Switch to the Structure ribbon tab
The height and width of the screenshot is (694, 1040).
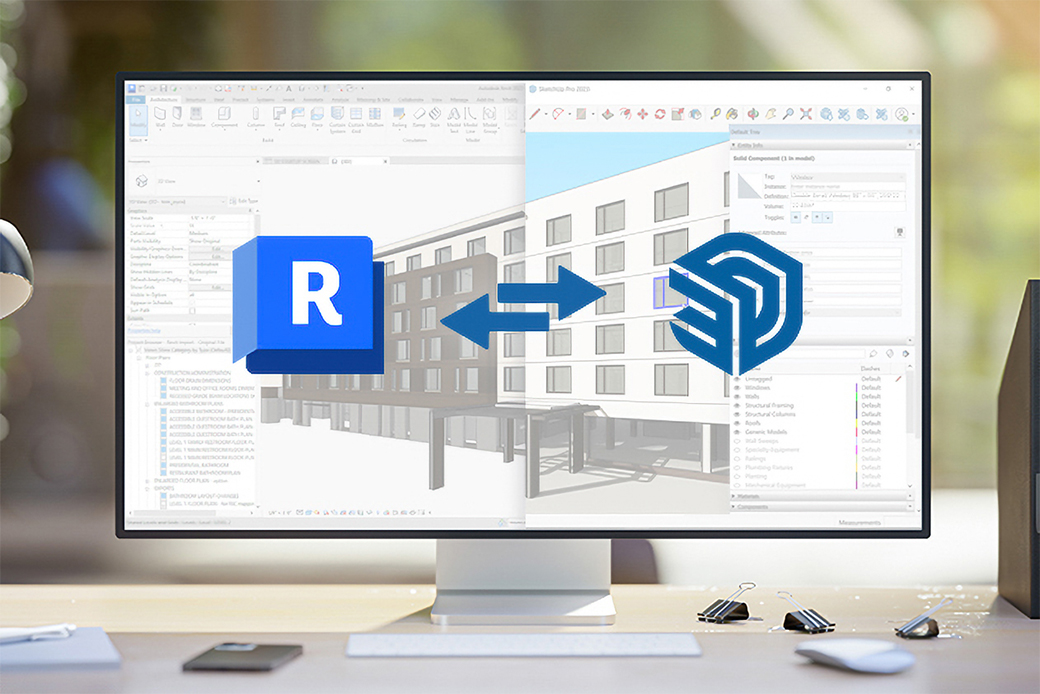pos(196,100)
